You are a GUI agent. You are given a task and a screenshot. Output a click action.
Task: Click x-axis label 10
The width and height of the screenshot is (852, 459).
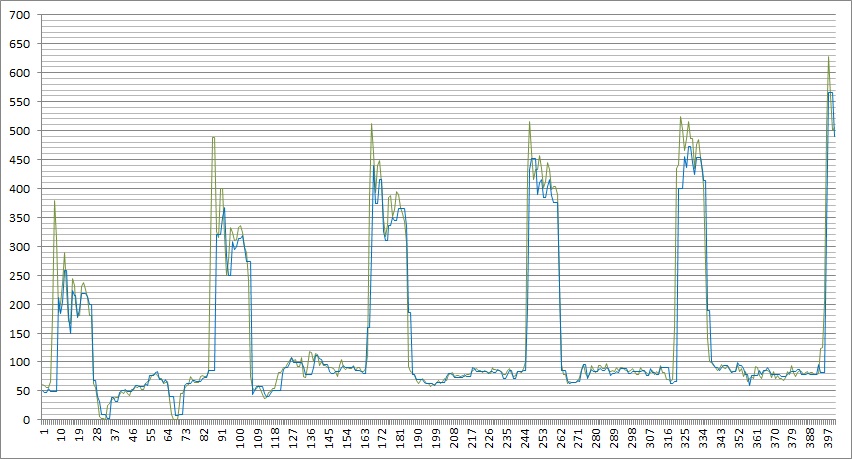coord(61,435)
